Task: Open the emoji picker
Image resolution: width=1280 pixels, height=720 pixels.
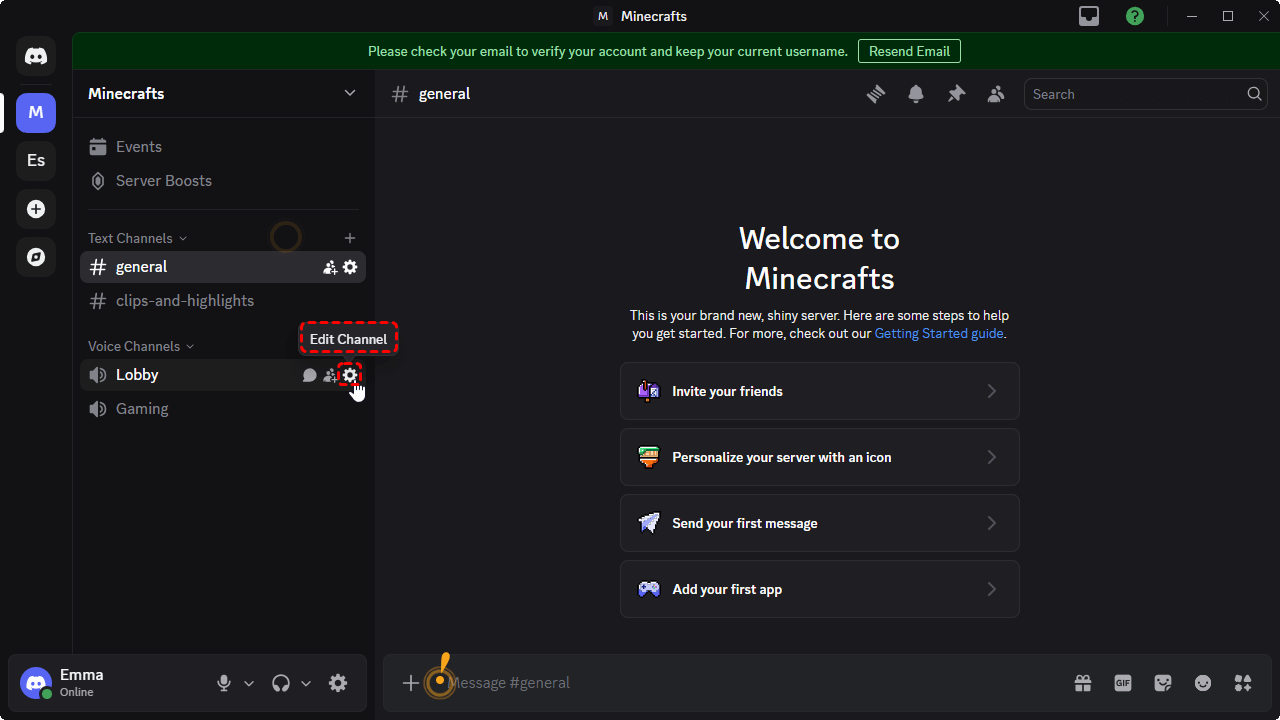Action: (1203, 683)
